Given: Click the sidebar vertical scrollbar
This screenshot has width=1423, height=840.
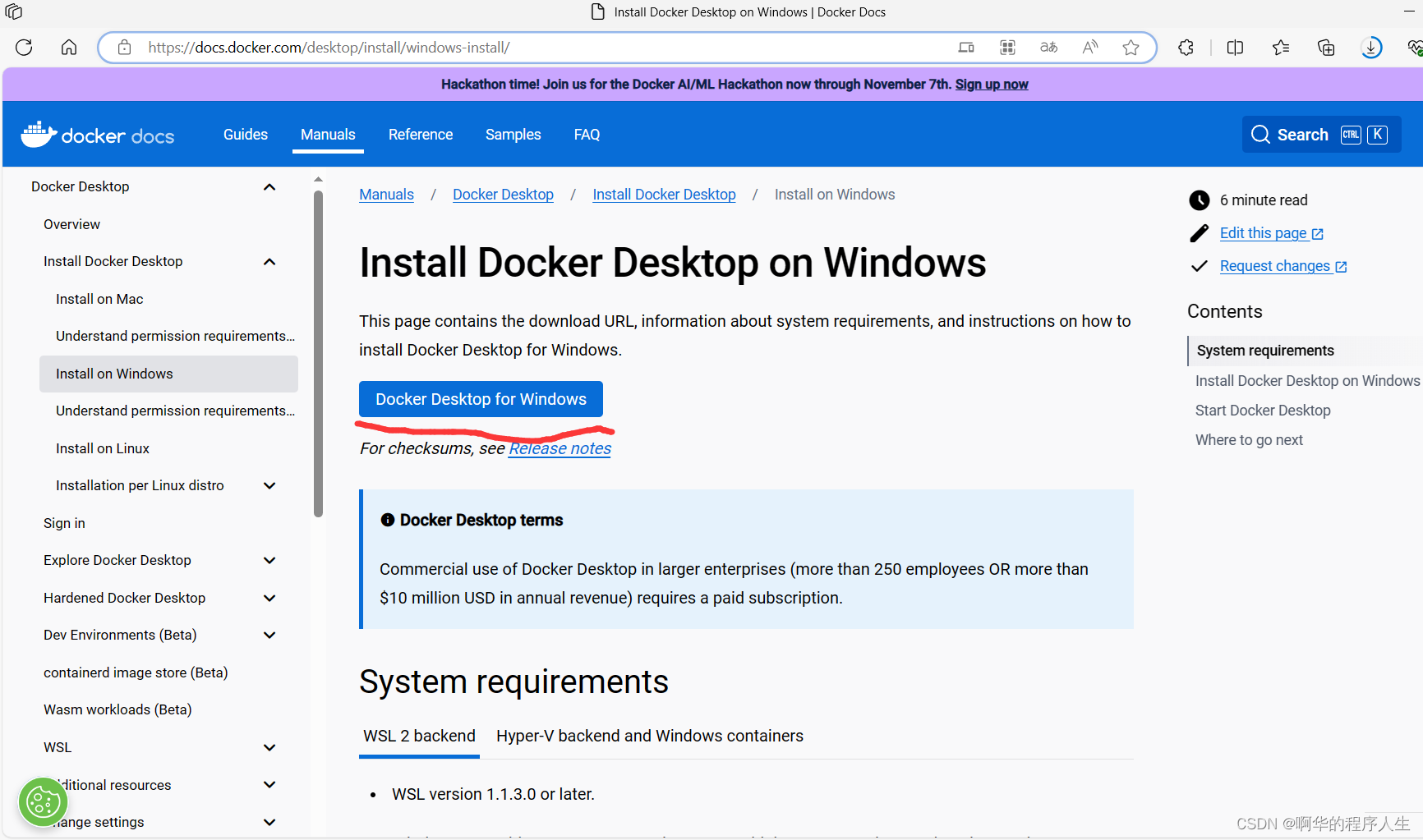Looking at the screenshot, I should point(318,353).
